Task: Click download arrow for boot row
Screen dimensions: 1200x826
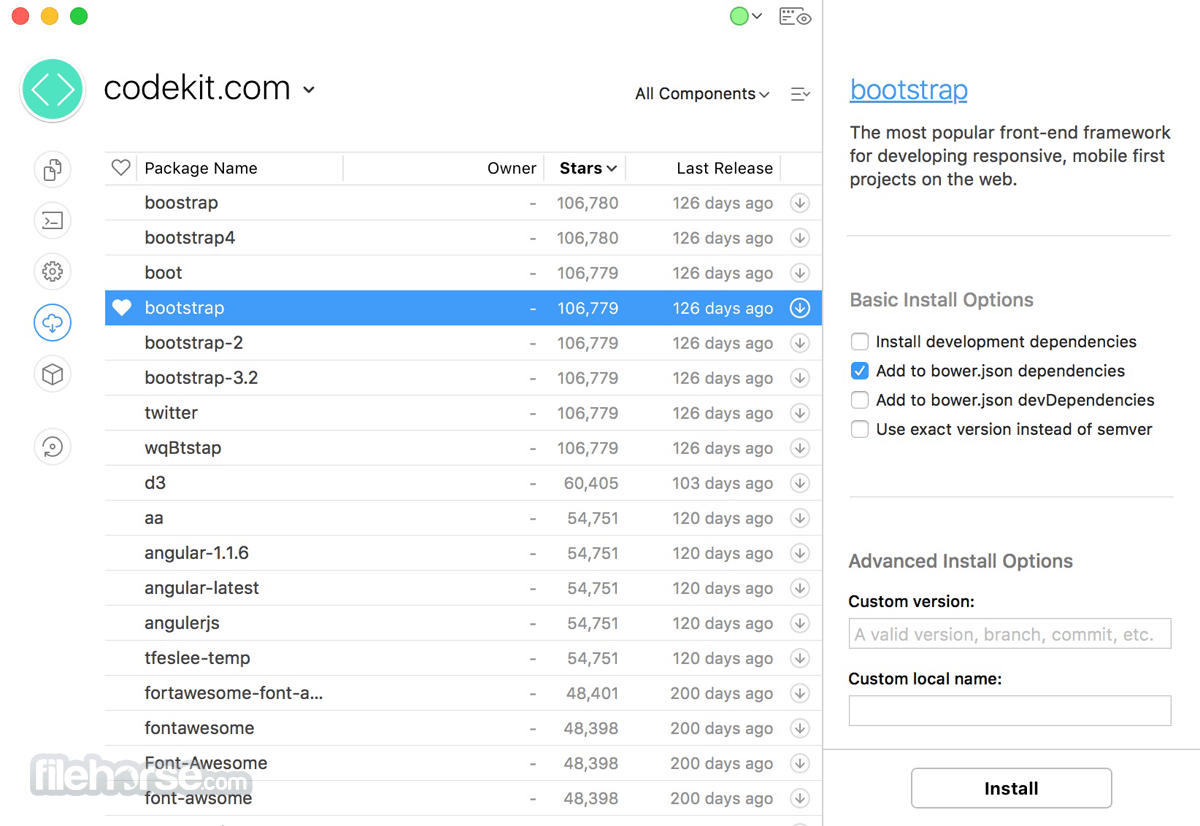Action: coord(800,273)
